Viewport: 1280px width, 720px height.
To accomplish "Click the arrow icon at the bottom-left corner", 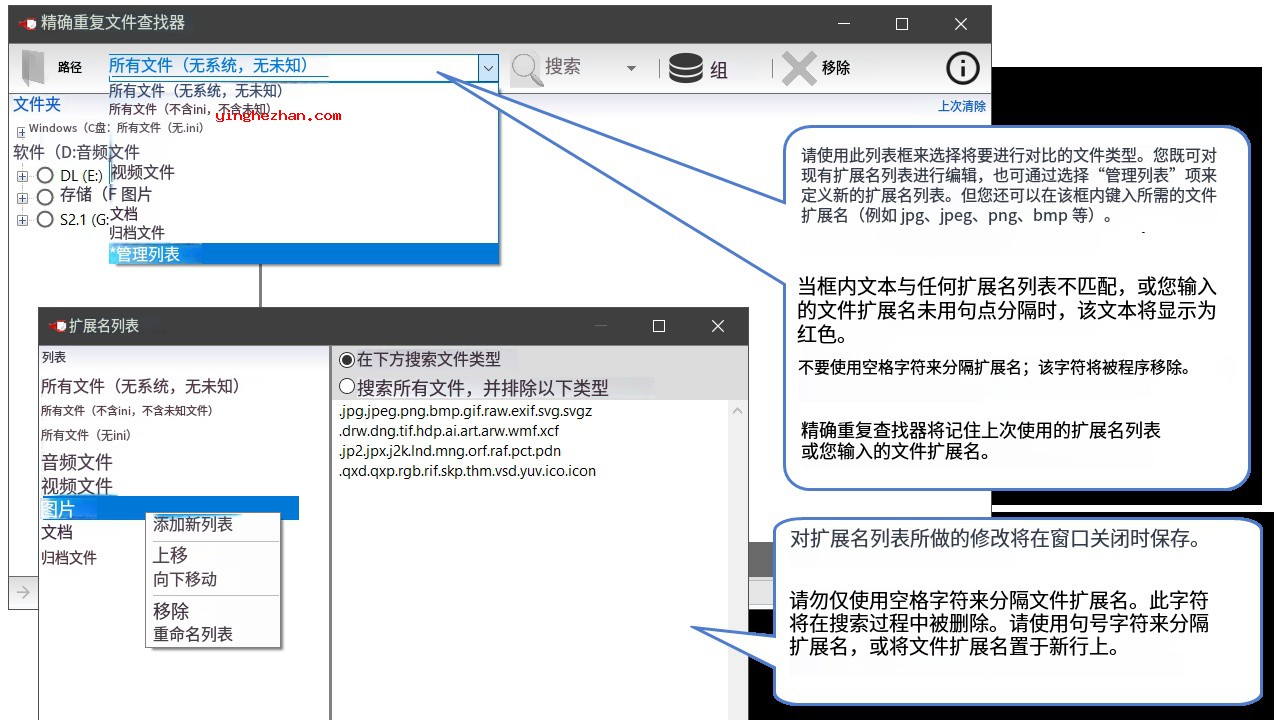I will tap(23, 592).
